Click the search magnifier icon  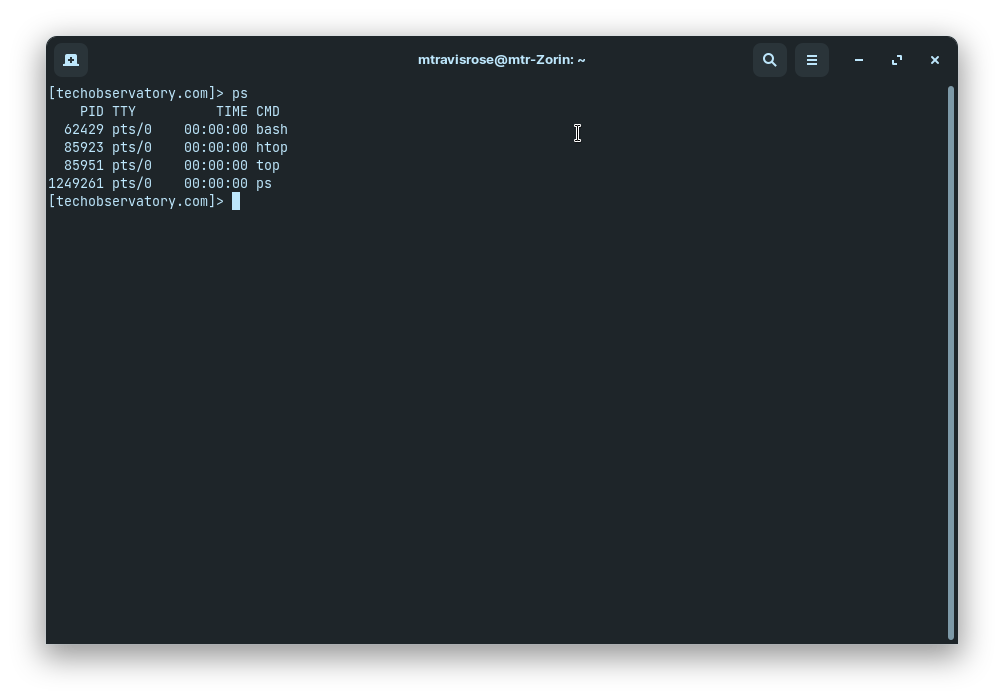(x=770, y=60)
